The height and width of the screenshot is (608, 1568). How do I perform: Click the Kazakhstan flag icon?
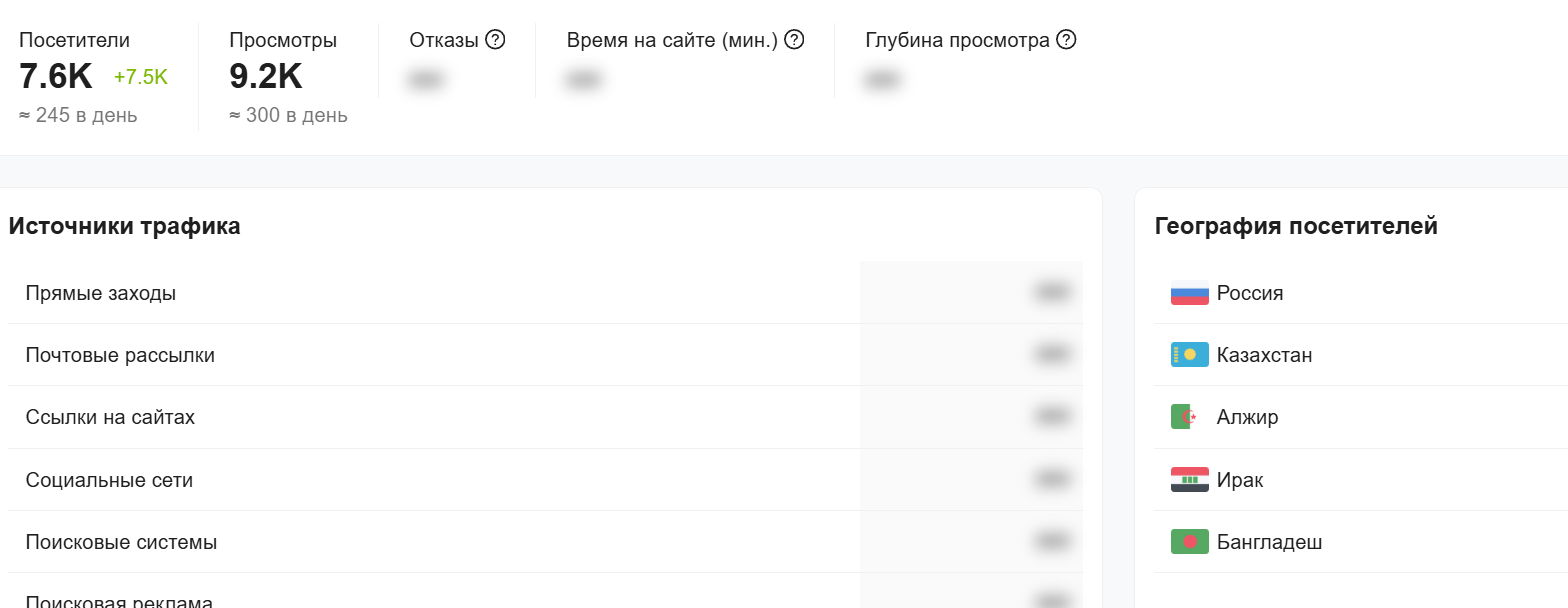pyautogui.click(x=1189, y=356)
